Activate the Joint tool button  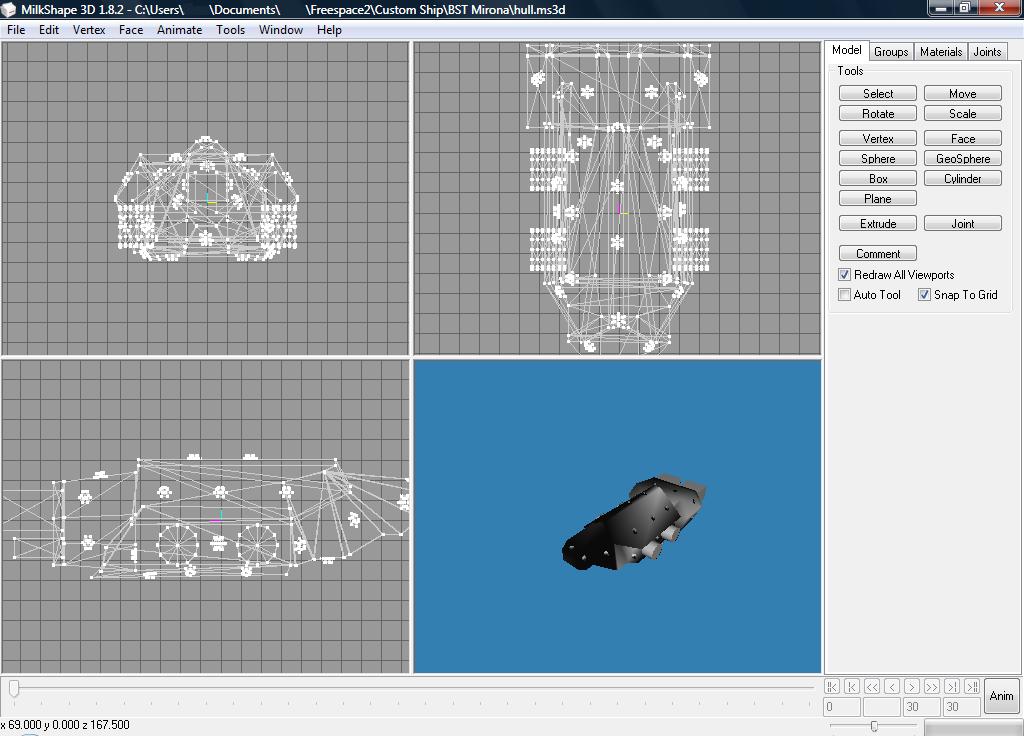(x=963, y=223)
